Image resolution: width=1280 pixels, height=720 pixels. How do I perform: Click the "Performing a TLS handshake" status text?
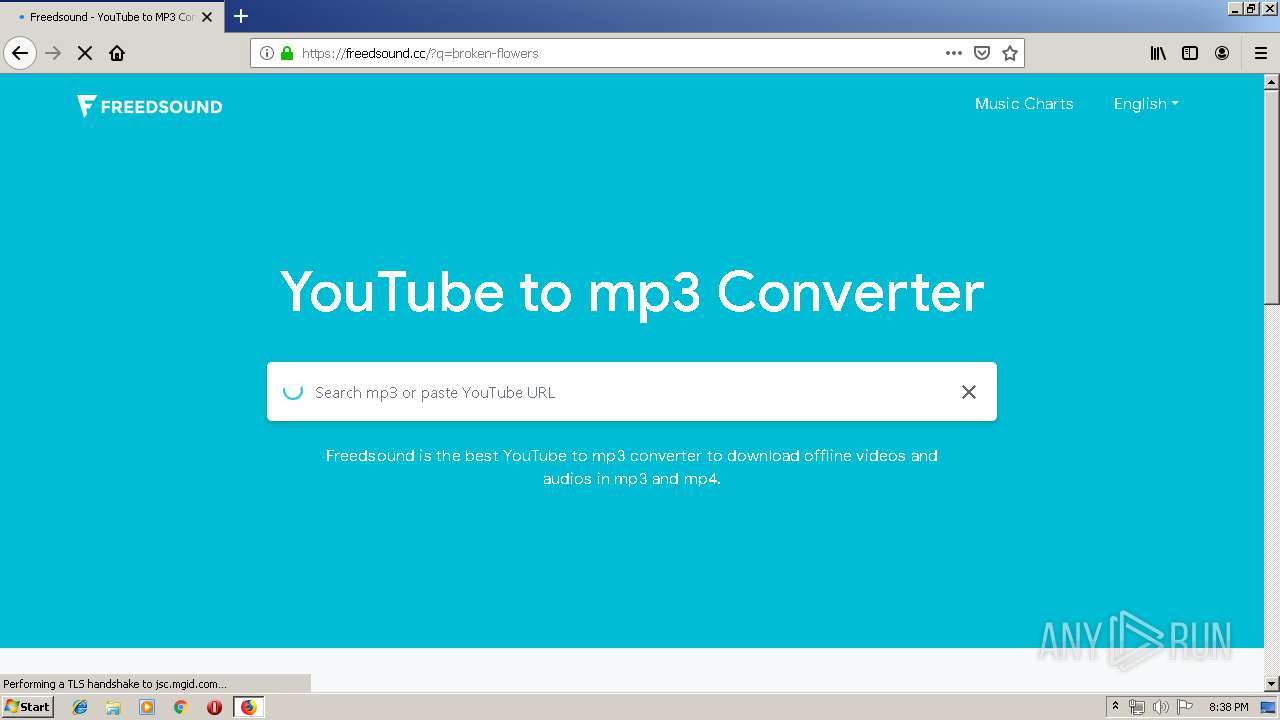(115, 684)
